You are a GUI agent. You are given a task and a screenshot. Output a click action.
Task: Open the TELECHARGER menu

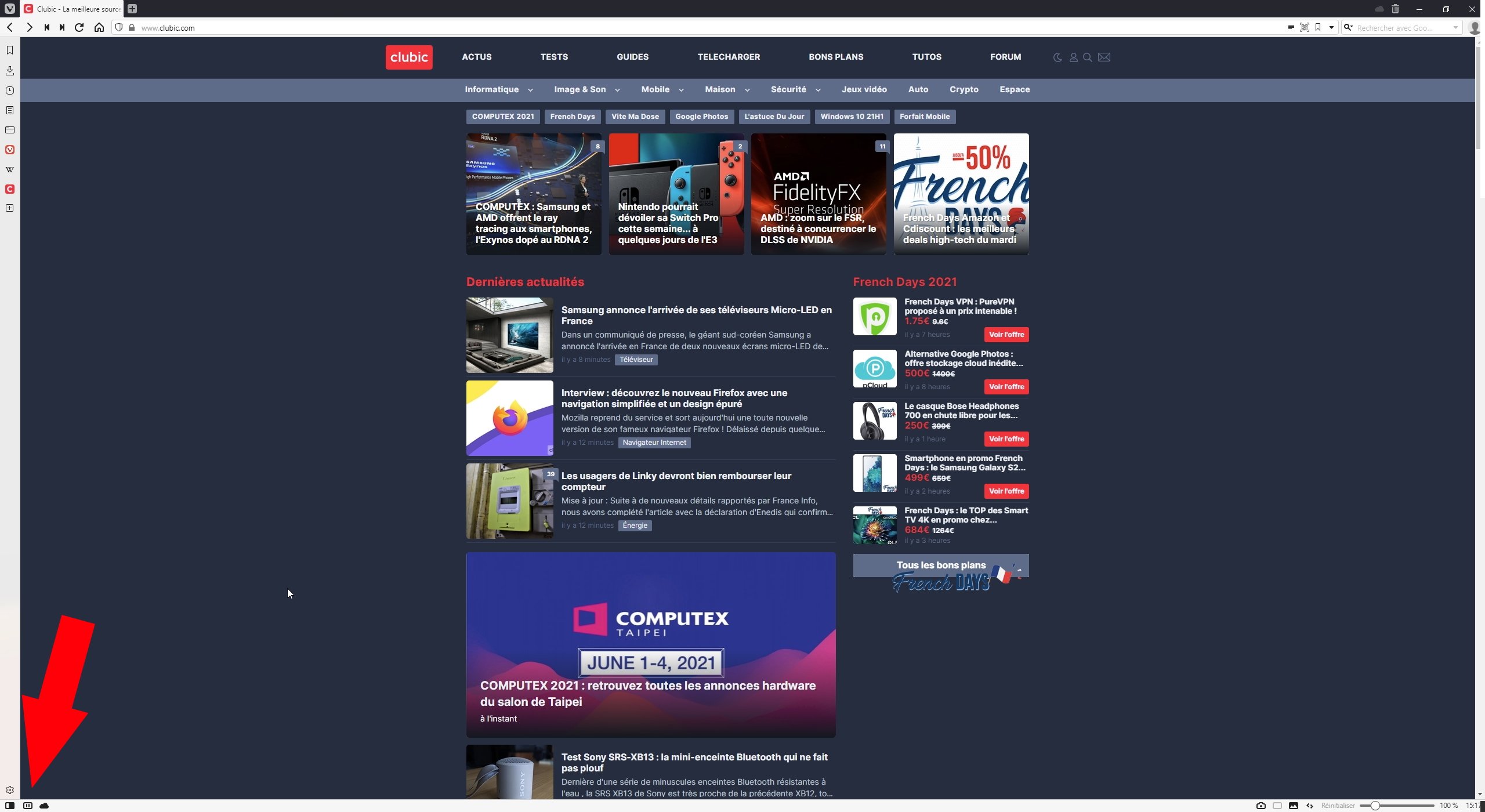(729, 57)
